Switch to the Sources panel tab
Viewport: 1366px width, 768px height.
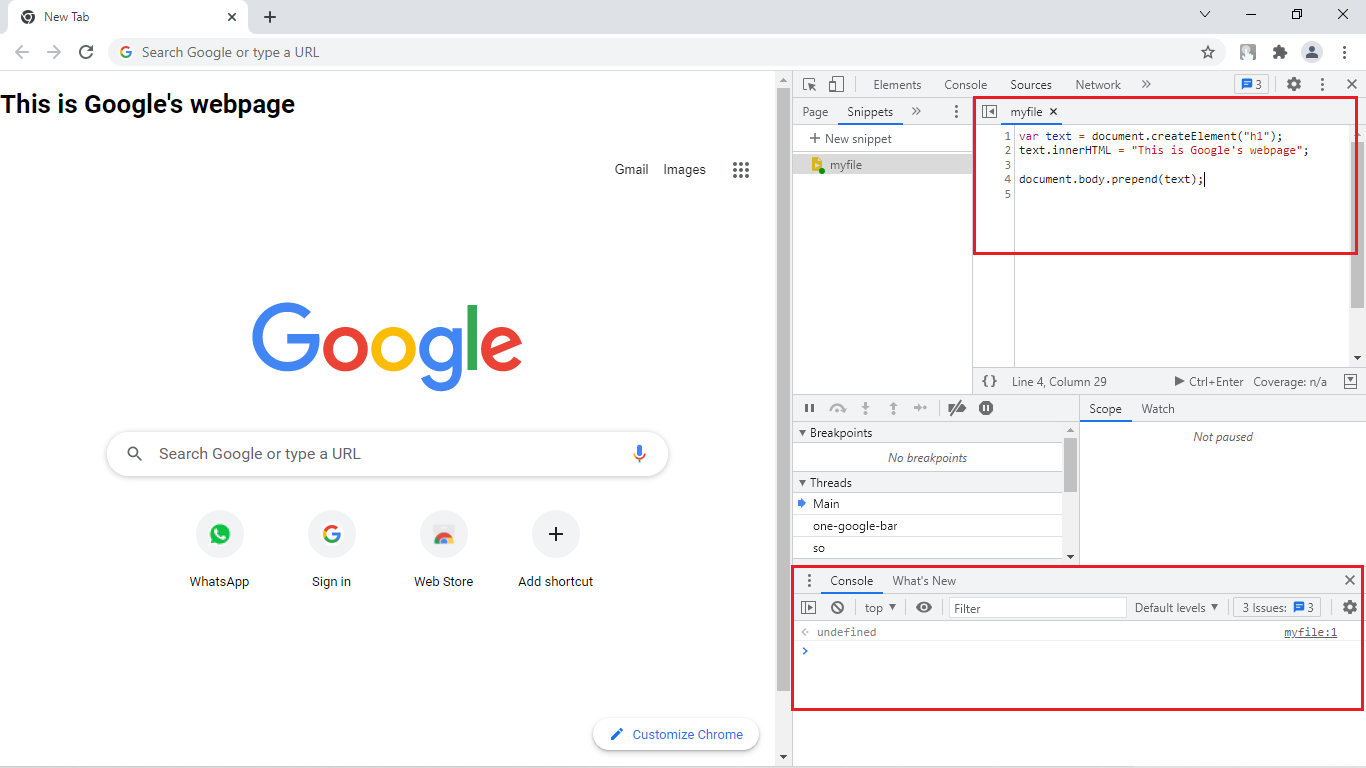(1030, 85)
